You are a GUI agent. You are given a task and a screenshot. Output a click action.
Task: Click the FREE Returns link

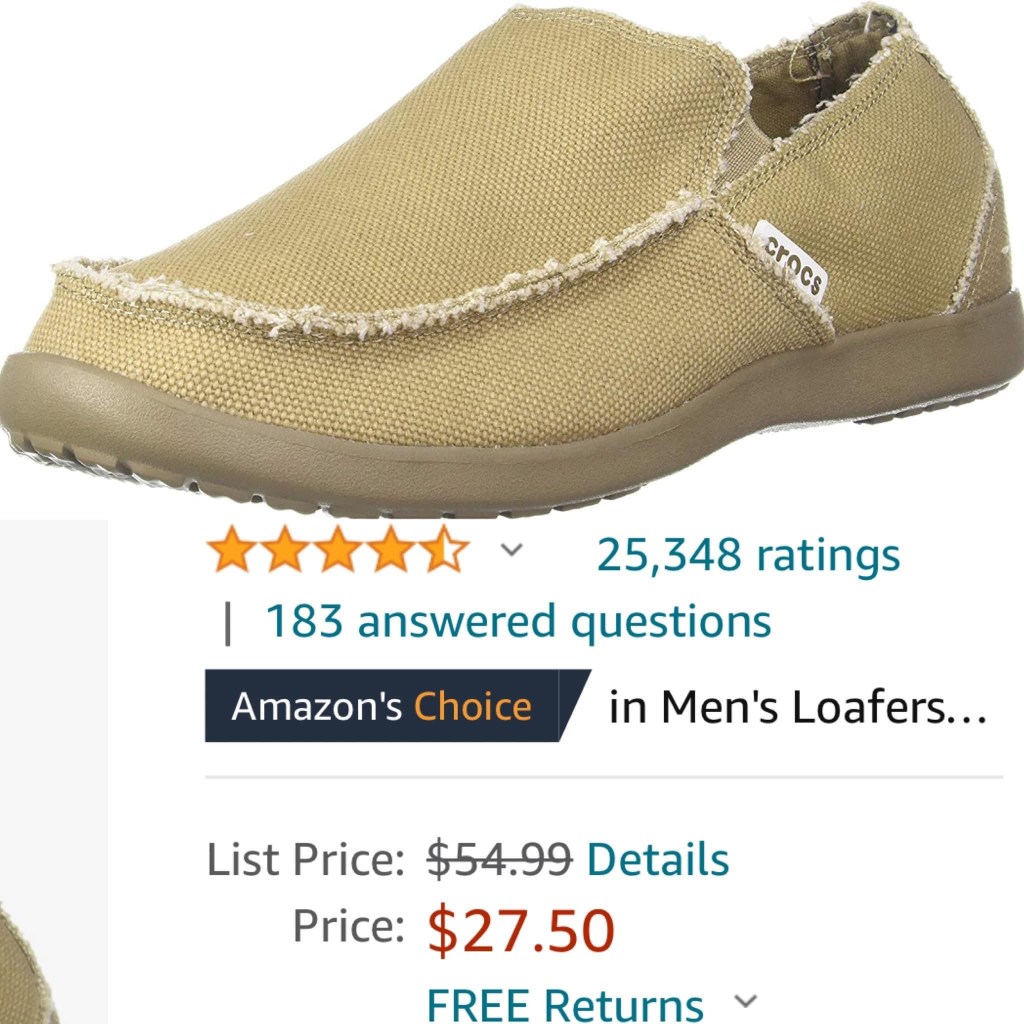point(565,1004)
